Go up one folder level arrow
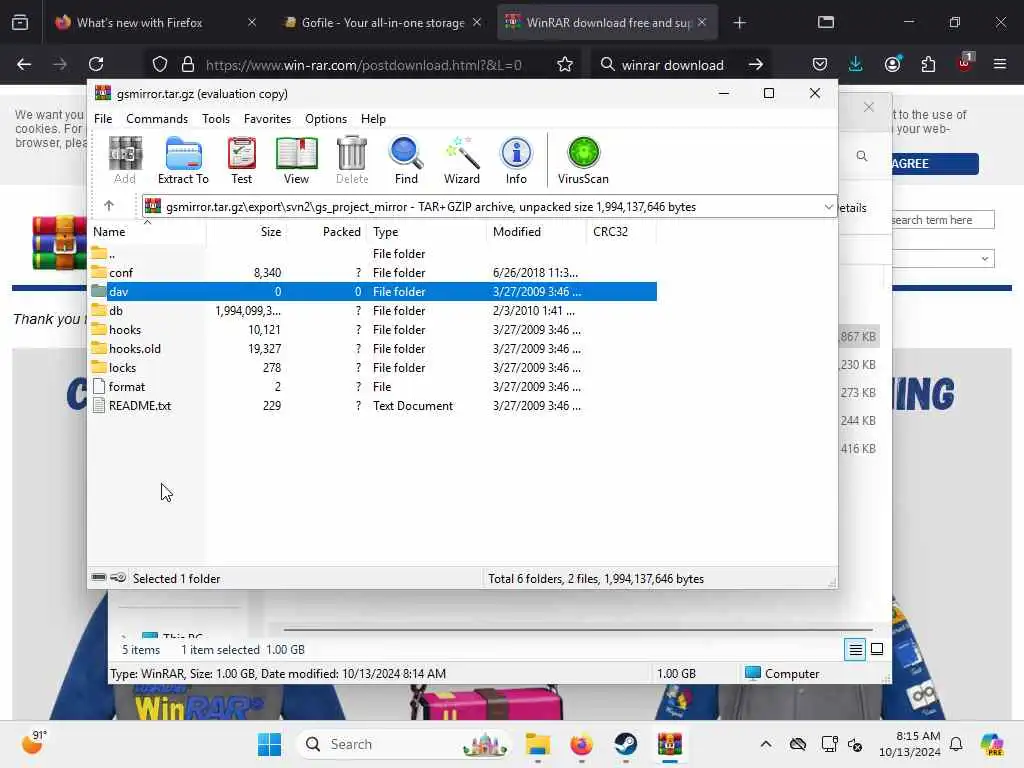The image size is (1024, 768). 109,206
